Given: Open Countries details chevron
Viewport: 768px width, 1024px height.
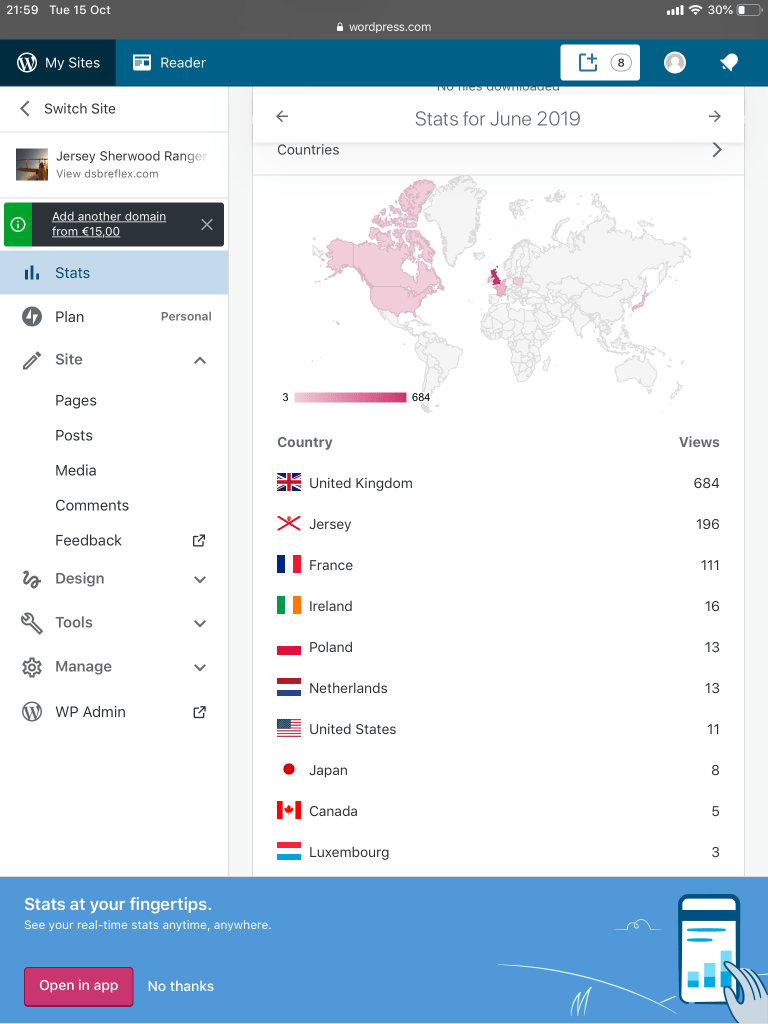Looking at the screenshot, I should pyautogui.click(x=716, y=150).
